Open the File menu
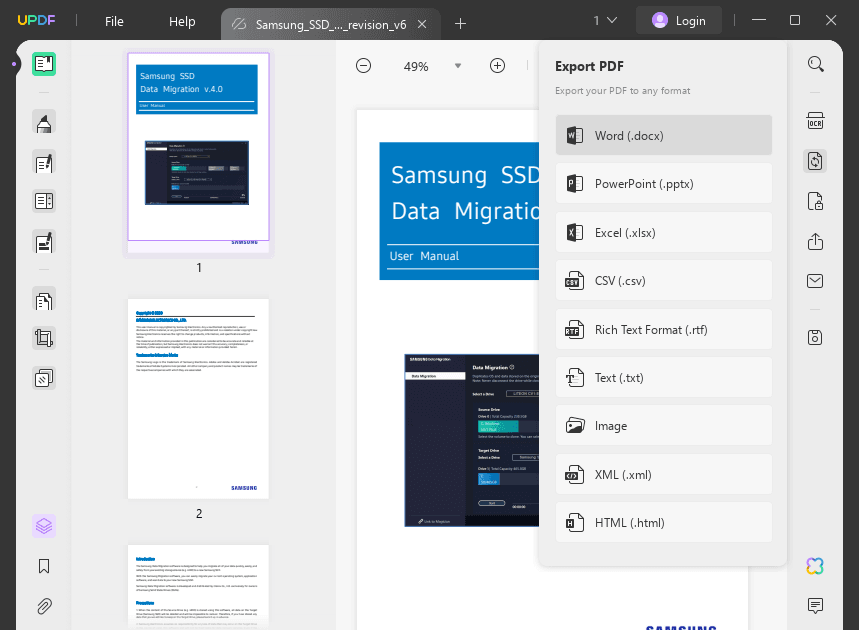Viewport: 859px width, 630px height. click(x=114, y=21)
